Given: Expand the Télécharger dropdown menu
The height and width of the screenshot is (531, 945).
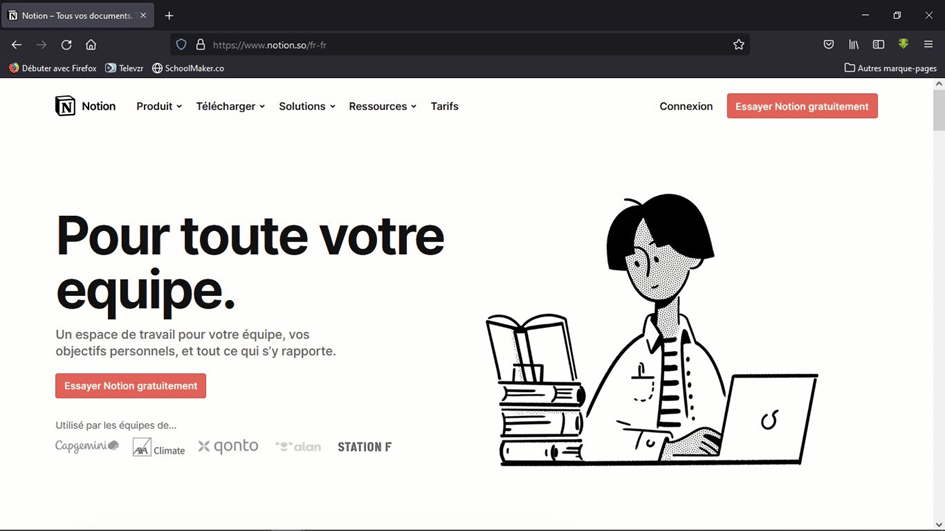Looking at the screenshot, I should pyautogui.click(x=230, y=106).
